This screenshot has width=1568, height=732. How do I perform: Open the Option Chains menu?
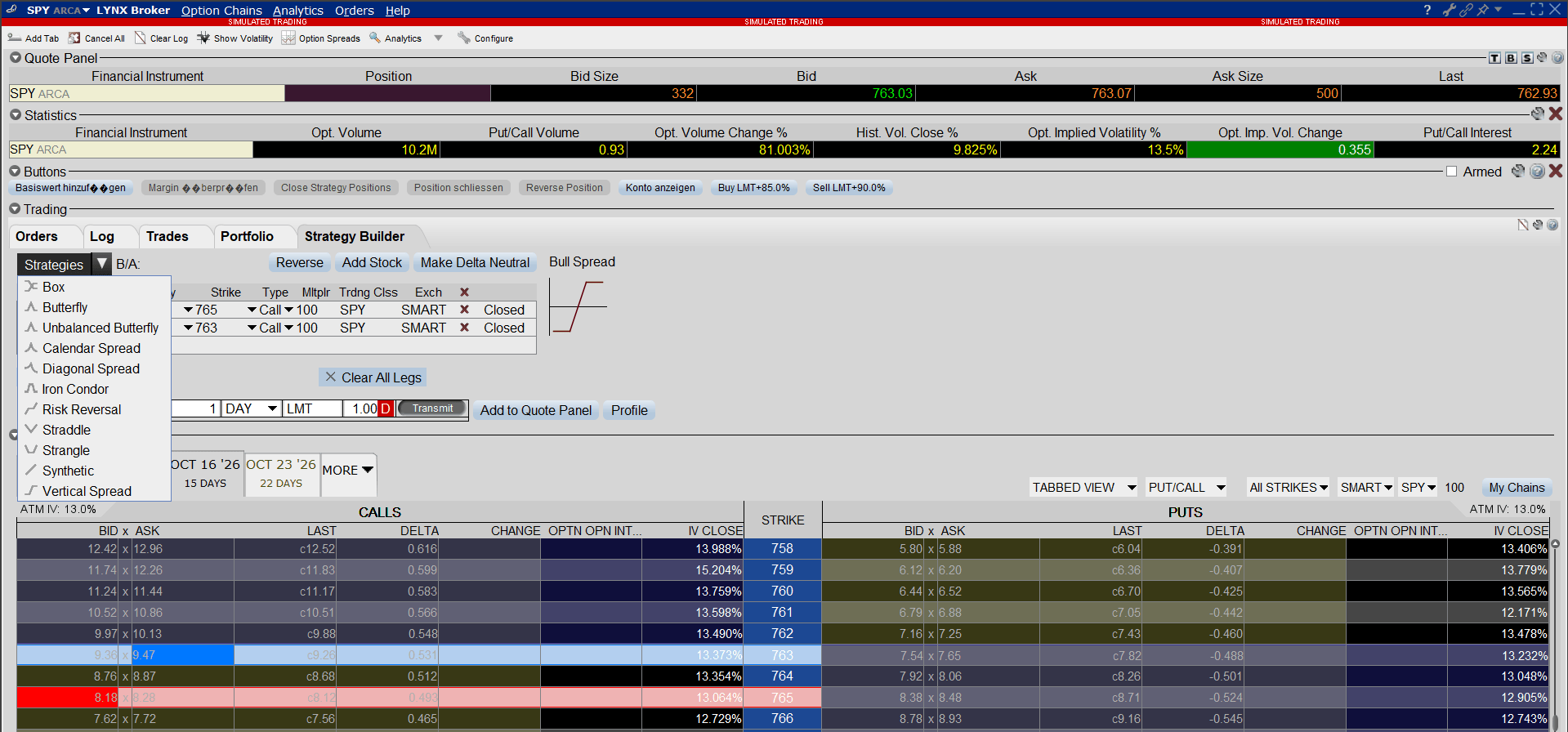221,11
